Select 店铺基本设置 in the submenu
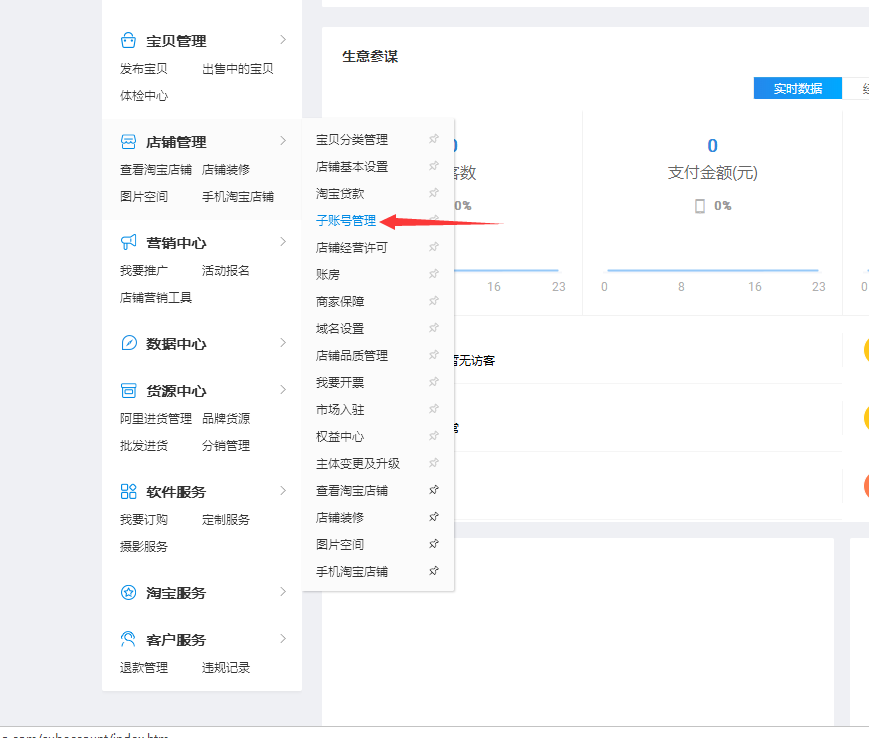This screenshot has height=738, width=869. [x=352, y=167]
